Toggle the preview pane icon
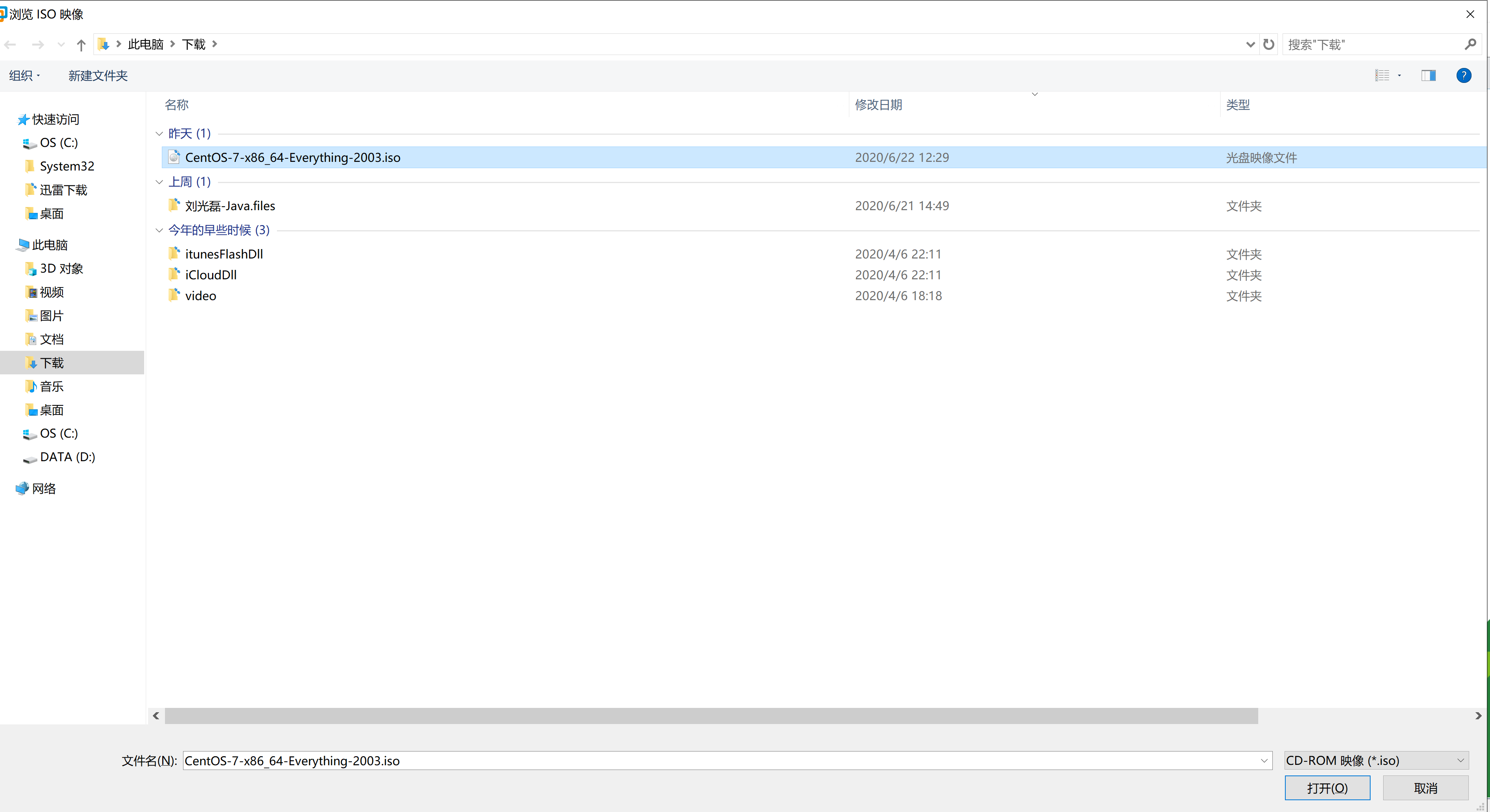The image size is (1490, 812). coord(1428,75)
